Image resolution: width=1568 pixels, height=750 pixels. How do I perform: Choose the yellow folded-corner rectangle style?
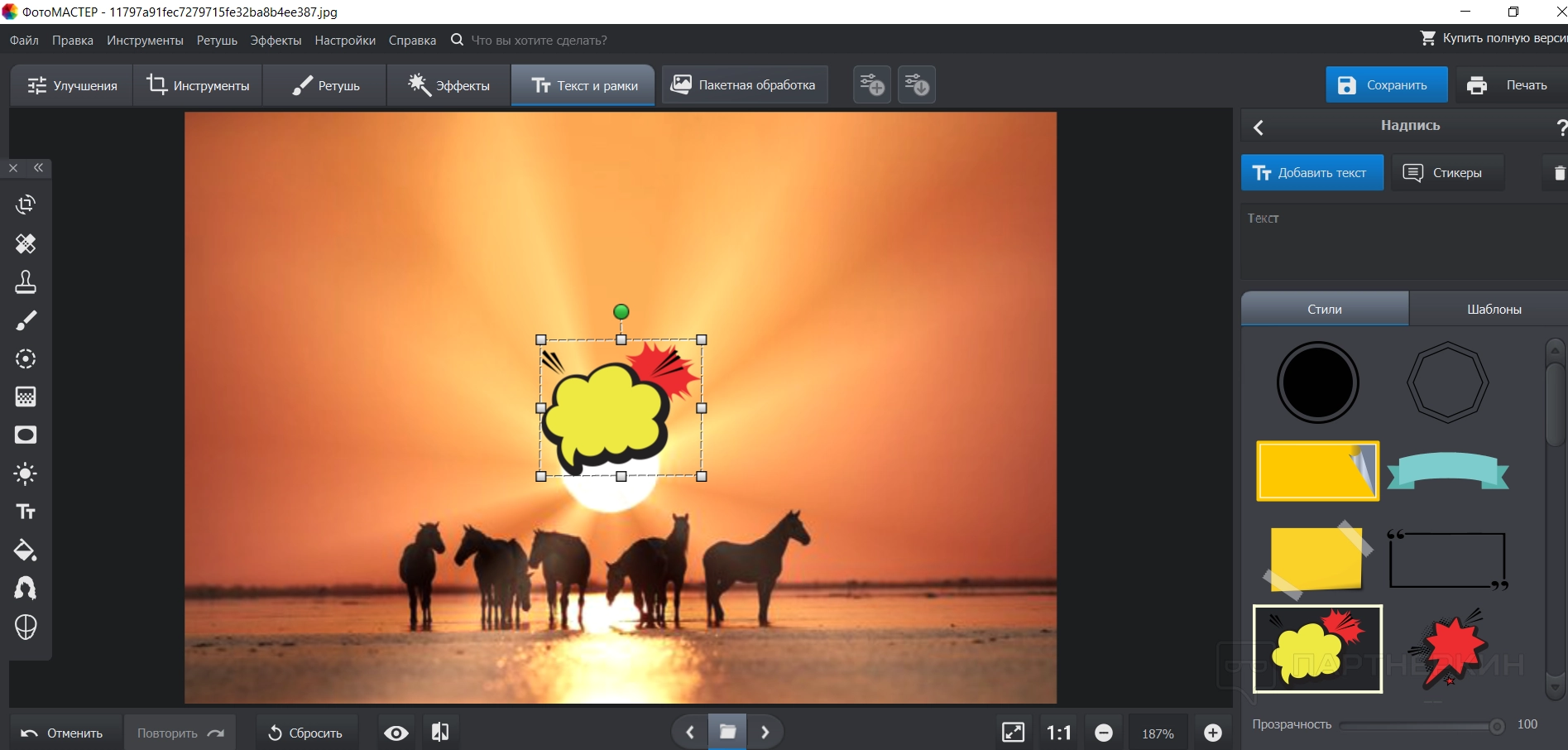point(1318,471)
